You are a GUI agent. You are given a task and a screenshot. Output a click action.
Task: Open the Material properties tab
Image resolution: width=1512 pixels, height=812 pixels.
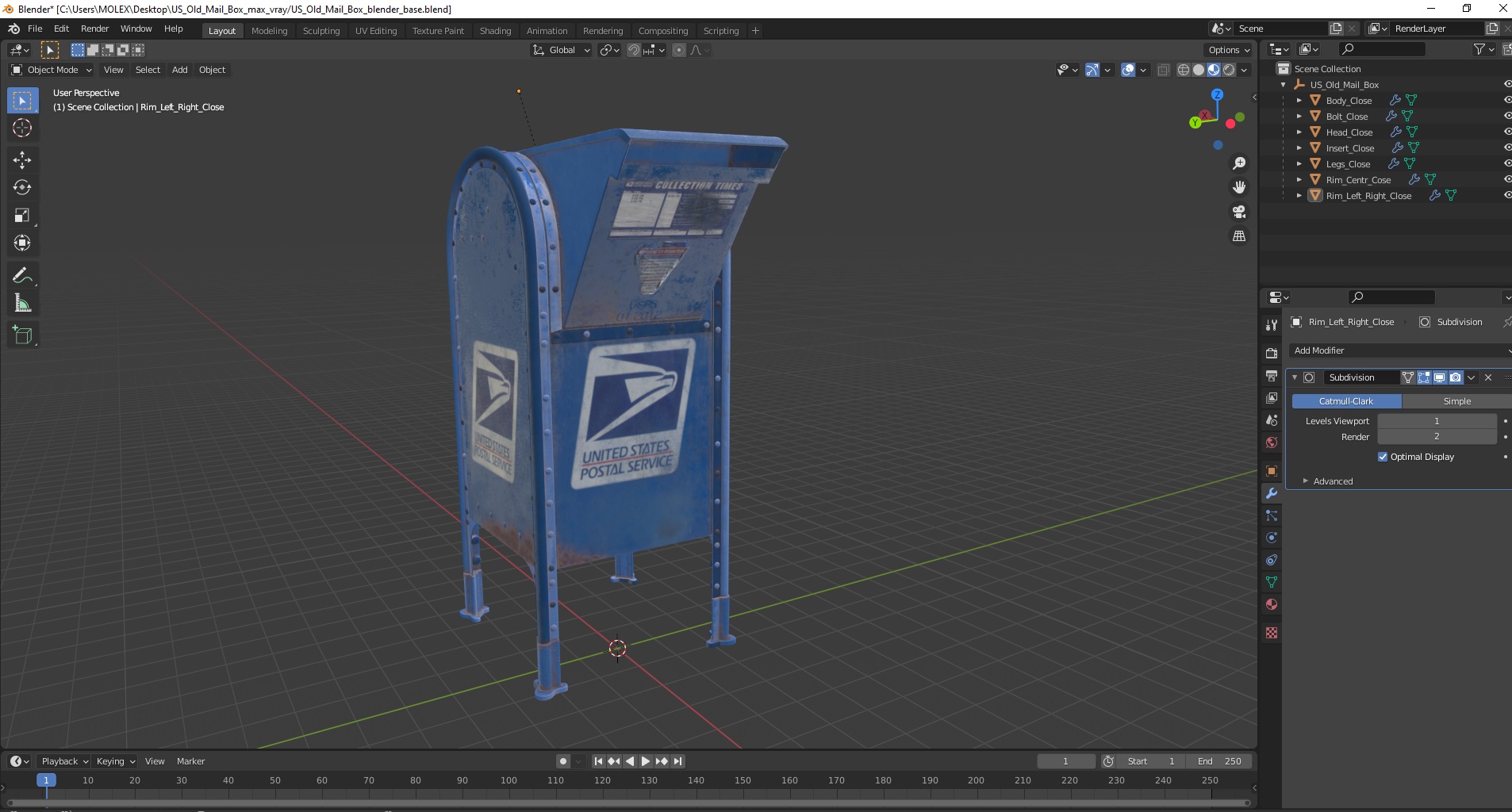[x=1272, y=604]
